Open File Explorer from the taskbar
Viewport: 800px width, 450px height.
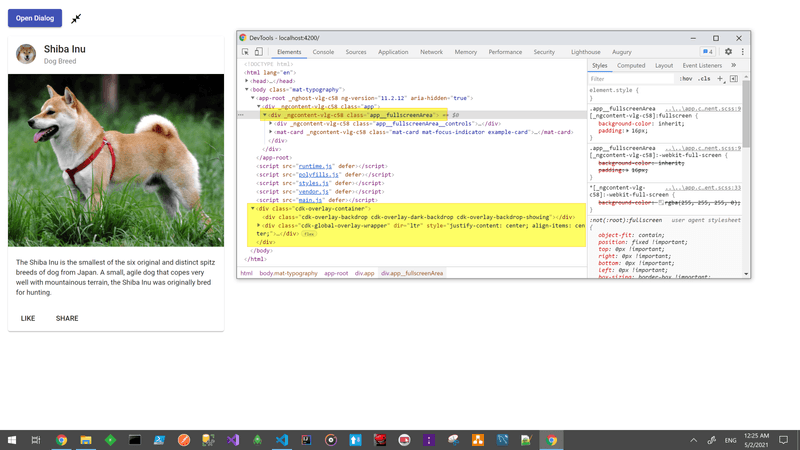86,440
